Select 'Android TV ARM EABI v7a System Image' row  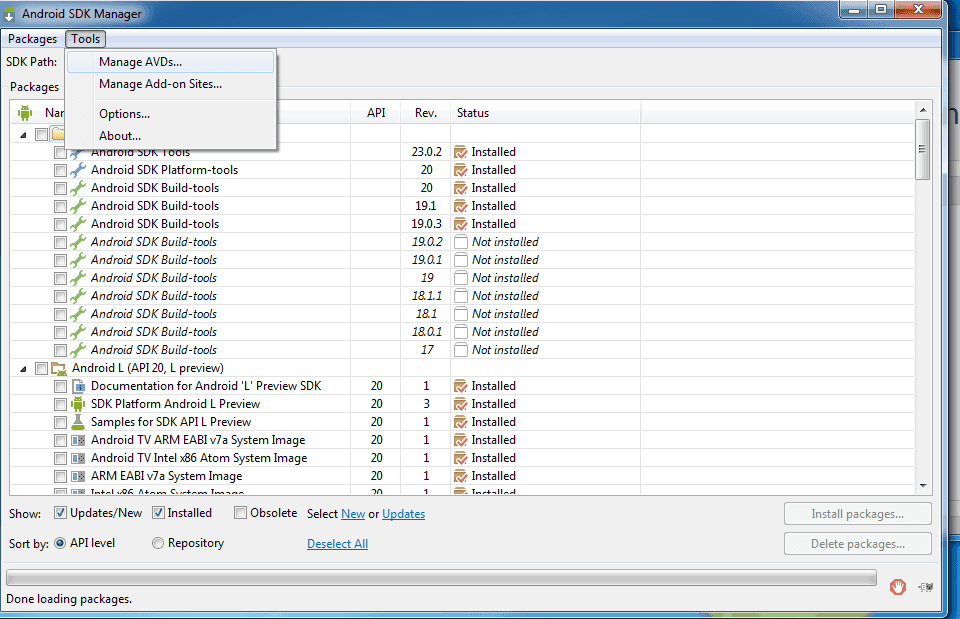pos(462,440)
